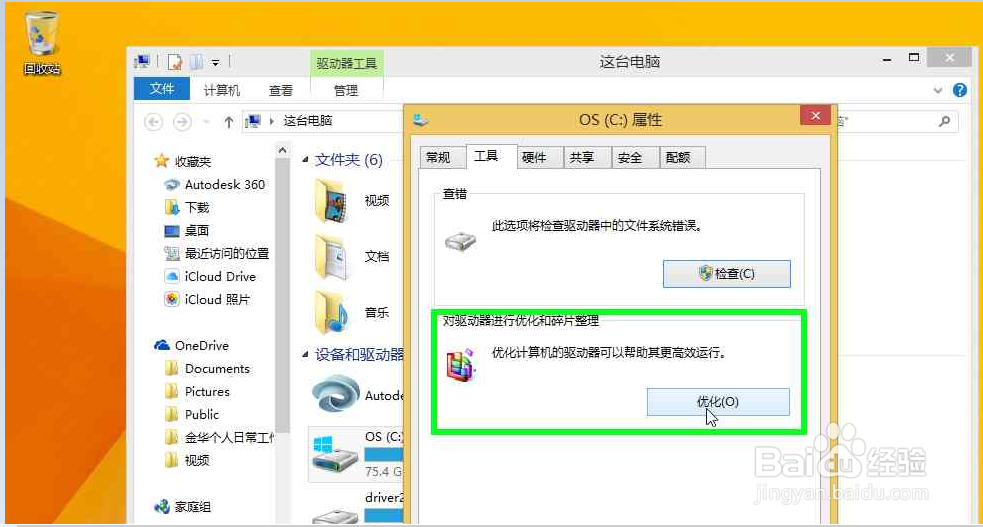This screenshot has height=527, width=983.
Task: Click the new folder quick access icon
Action: [x=196, y=61]
